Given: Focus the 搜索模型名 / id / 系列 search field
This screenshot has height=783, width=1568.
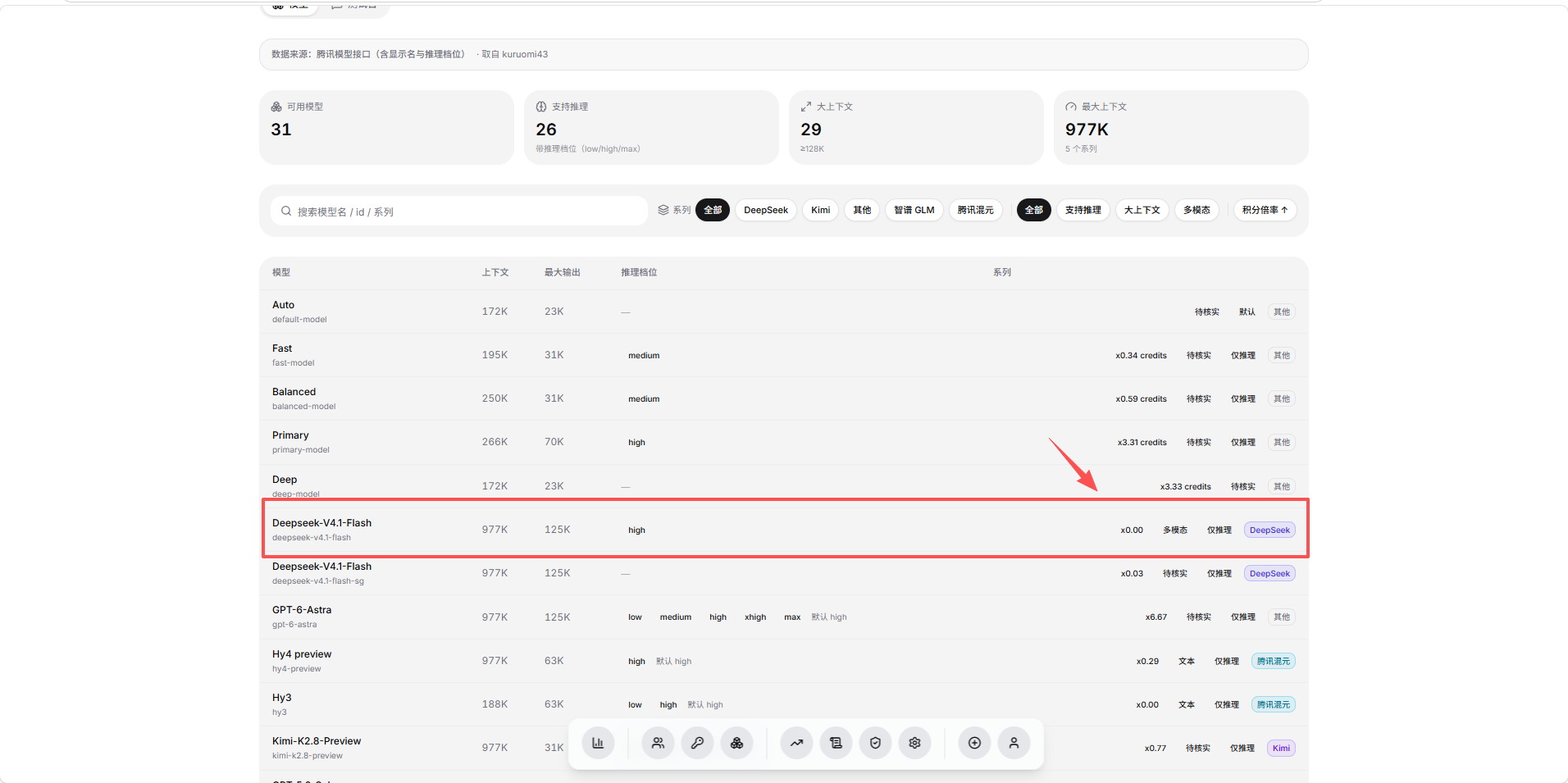Looking at the screenshot, I should click(x=459, y=211).
